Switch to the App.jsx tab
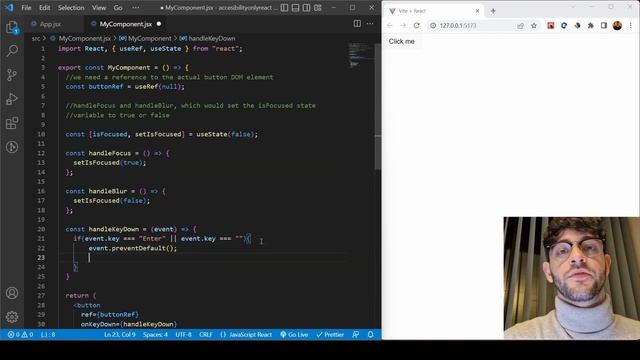 pos(50,24)
